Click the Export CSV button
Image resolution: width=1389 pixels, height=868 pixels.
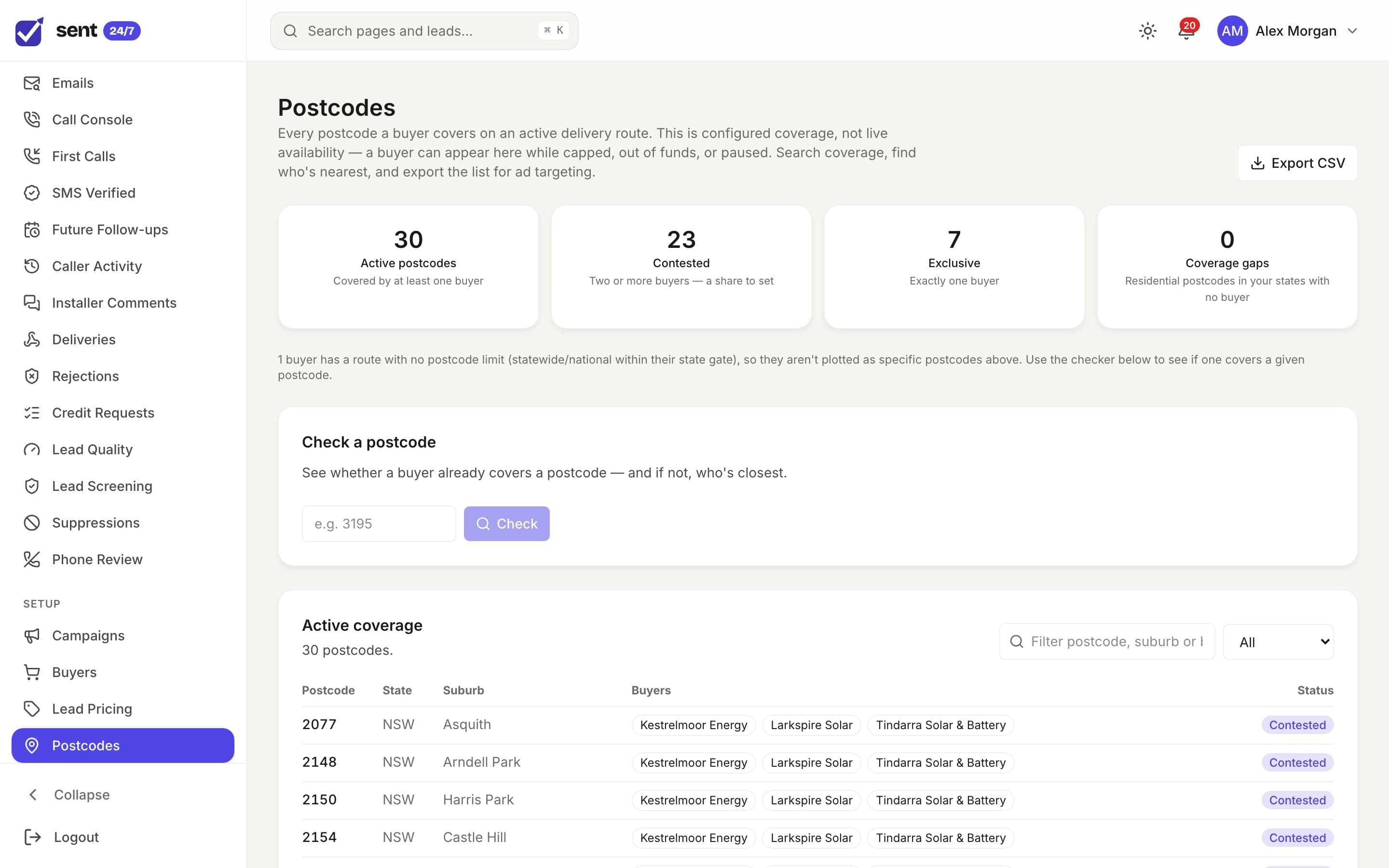[x=1297, y=163]
